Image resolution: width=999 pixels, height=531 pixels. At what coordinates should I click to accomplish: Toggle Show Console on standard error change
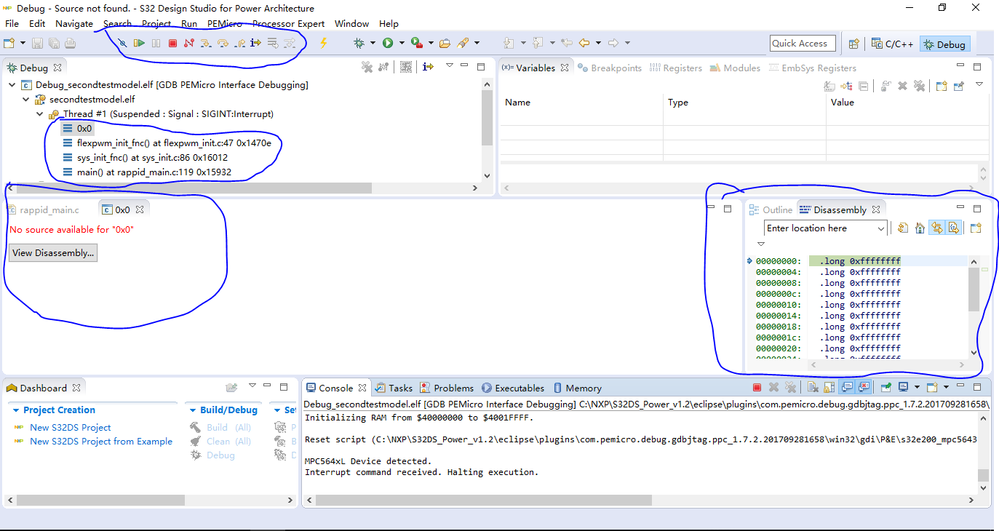[x=864, y=388]
